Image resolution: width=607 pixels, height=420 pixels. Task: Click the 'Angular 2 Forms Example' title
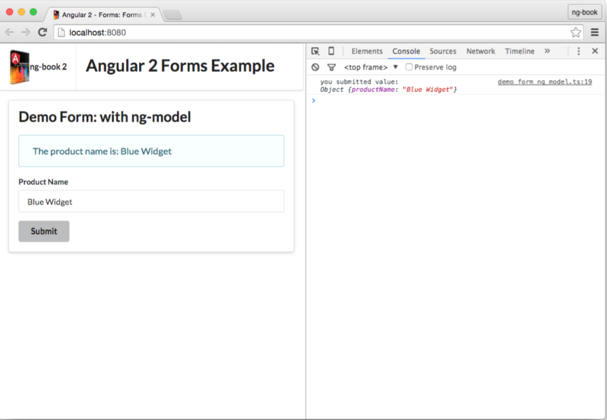point(180,66)
